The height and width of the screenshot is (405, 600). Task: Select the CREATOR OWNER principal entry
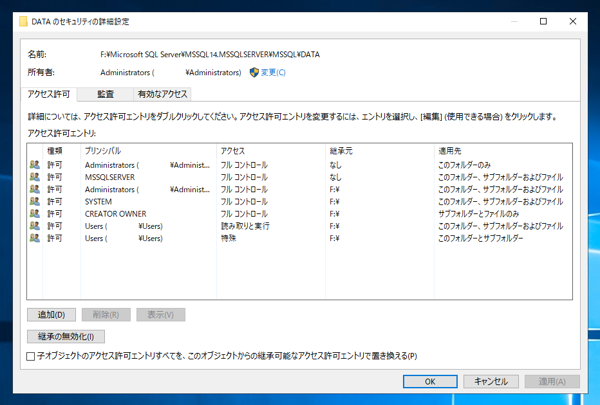pos(300,214)
